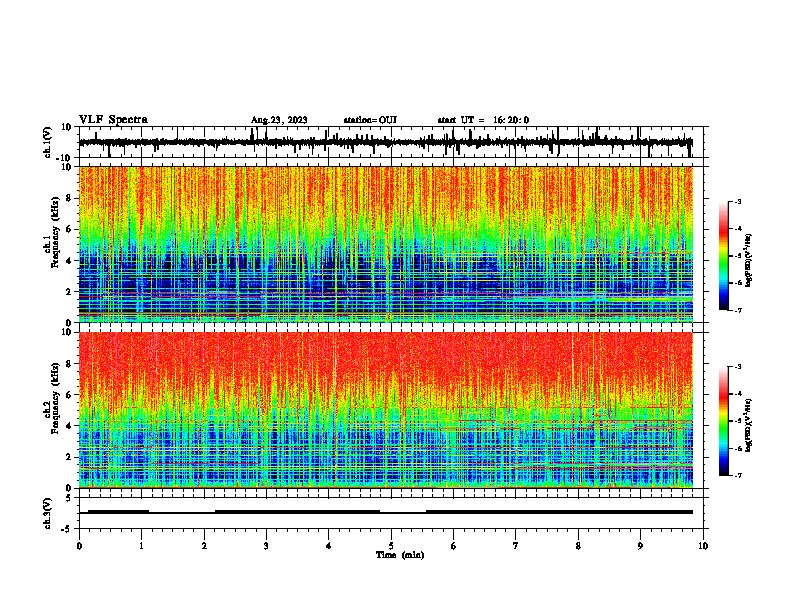Click the 9 tick on the time axis
Image resolution: width=792 pixels, height=612 pixels.
640,546
